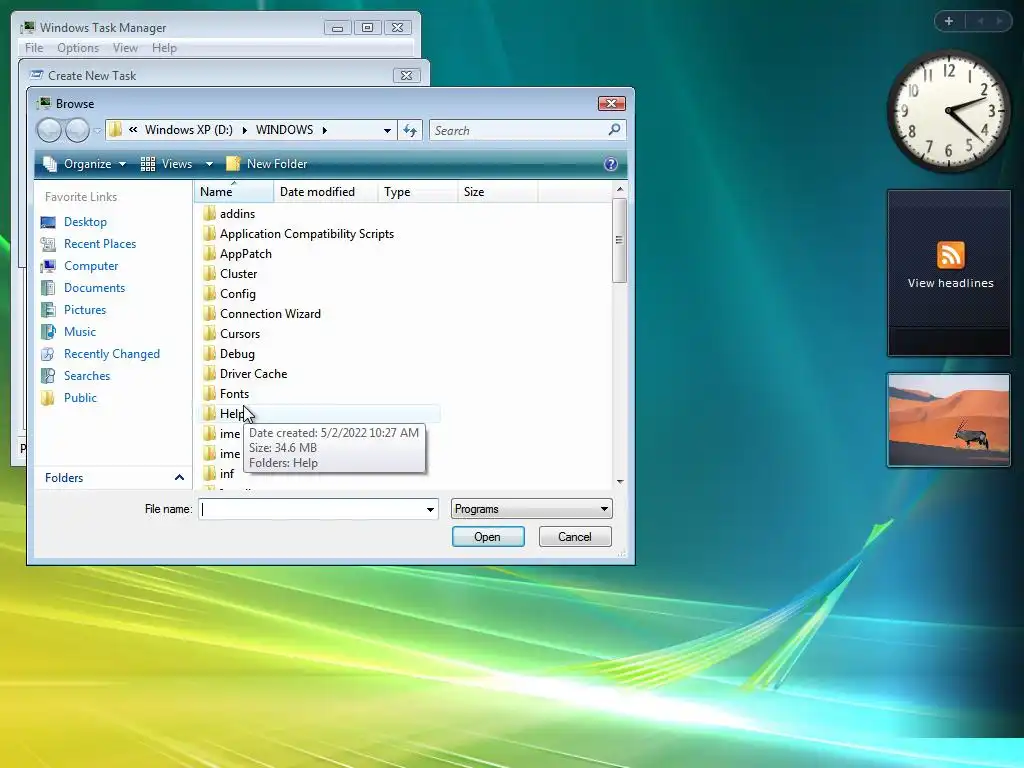
Task: Open the Programs file type dropdown
Action: coord(531,509)
